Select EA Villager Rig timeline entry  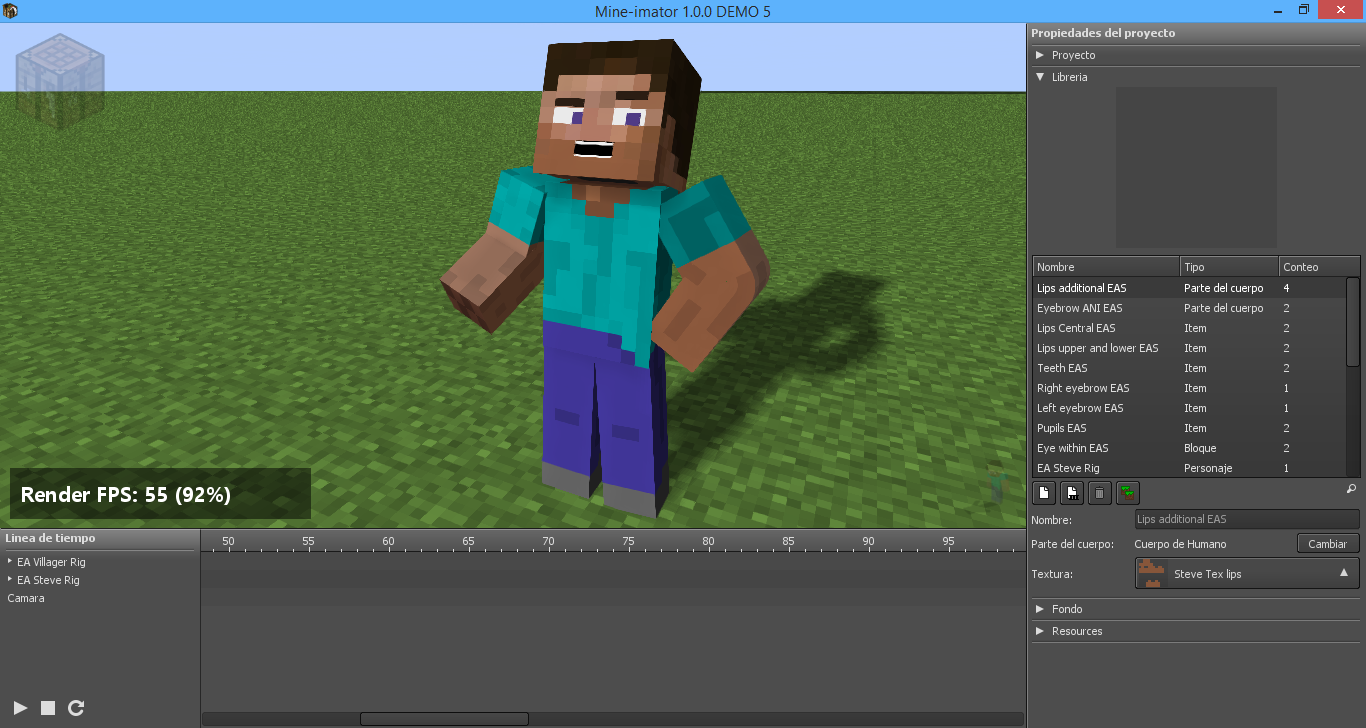point(51,562)
